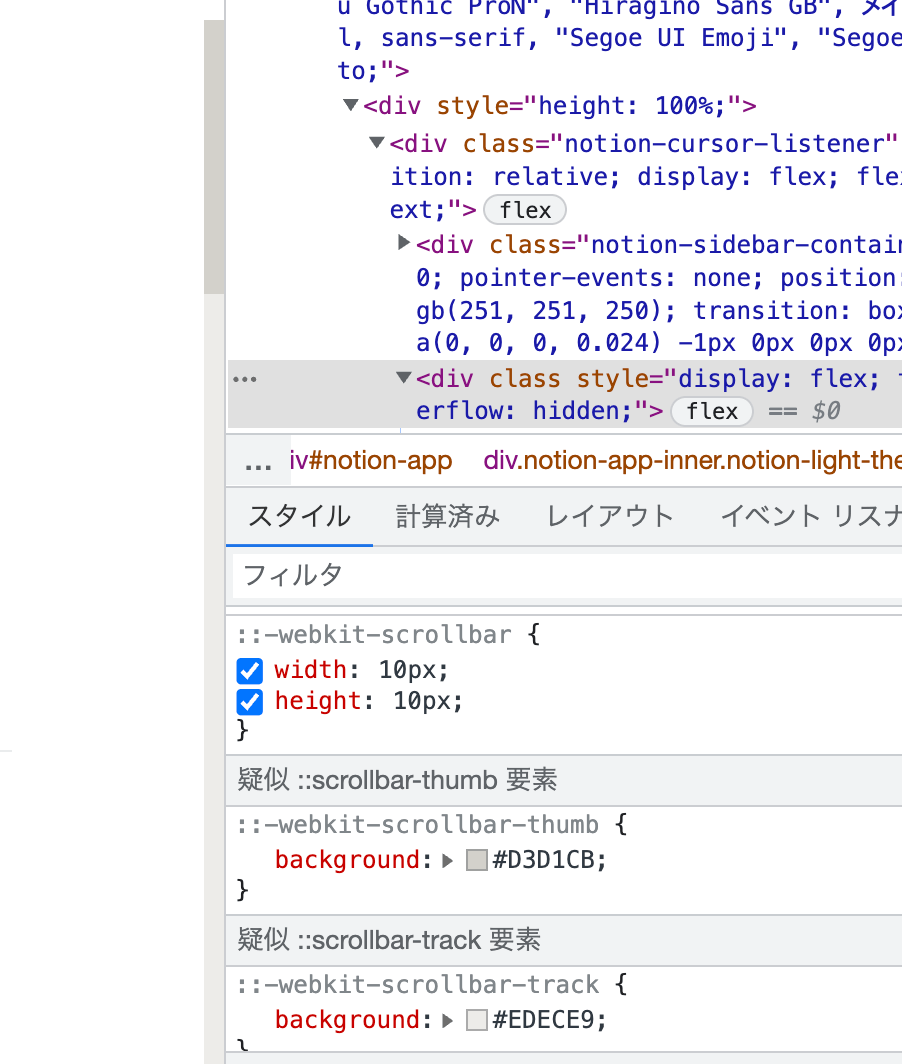The image size is (902, 1064).
Task: Click the ::-webkit-scrollbar-thumb selector text
Action: 417,825
